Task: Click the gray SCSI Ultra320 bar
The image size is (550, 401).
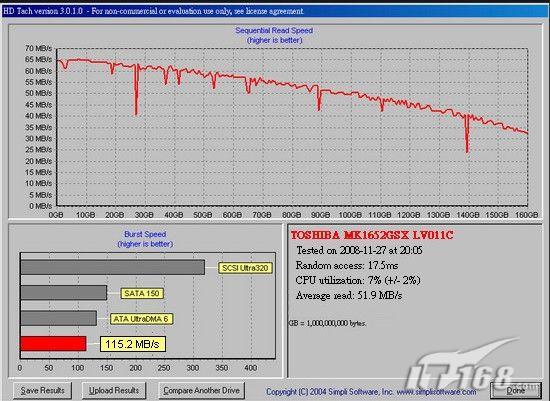Action: click(x=113, y=267)
